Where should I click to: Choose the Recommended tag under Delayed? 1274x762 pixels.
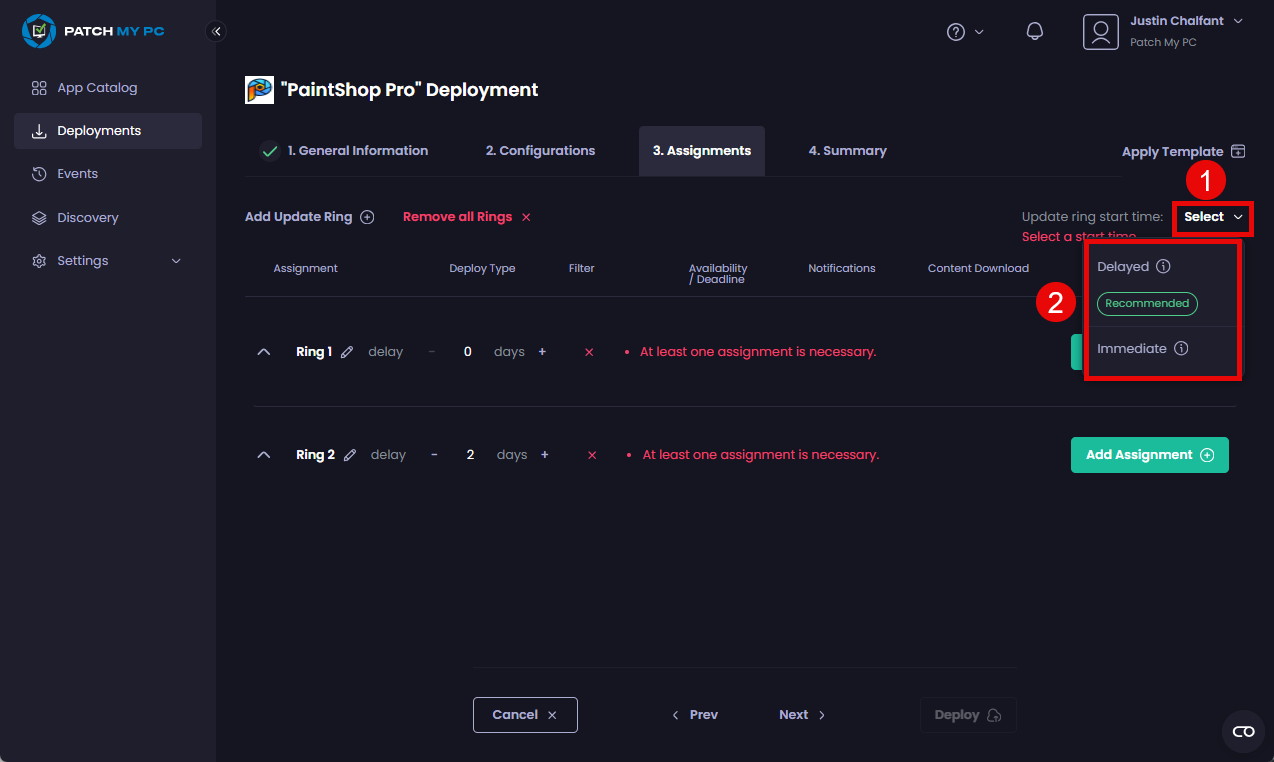click(x=1147, y=302)
